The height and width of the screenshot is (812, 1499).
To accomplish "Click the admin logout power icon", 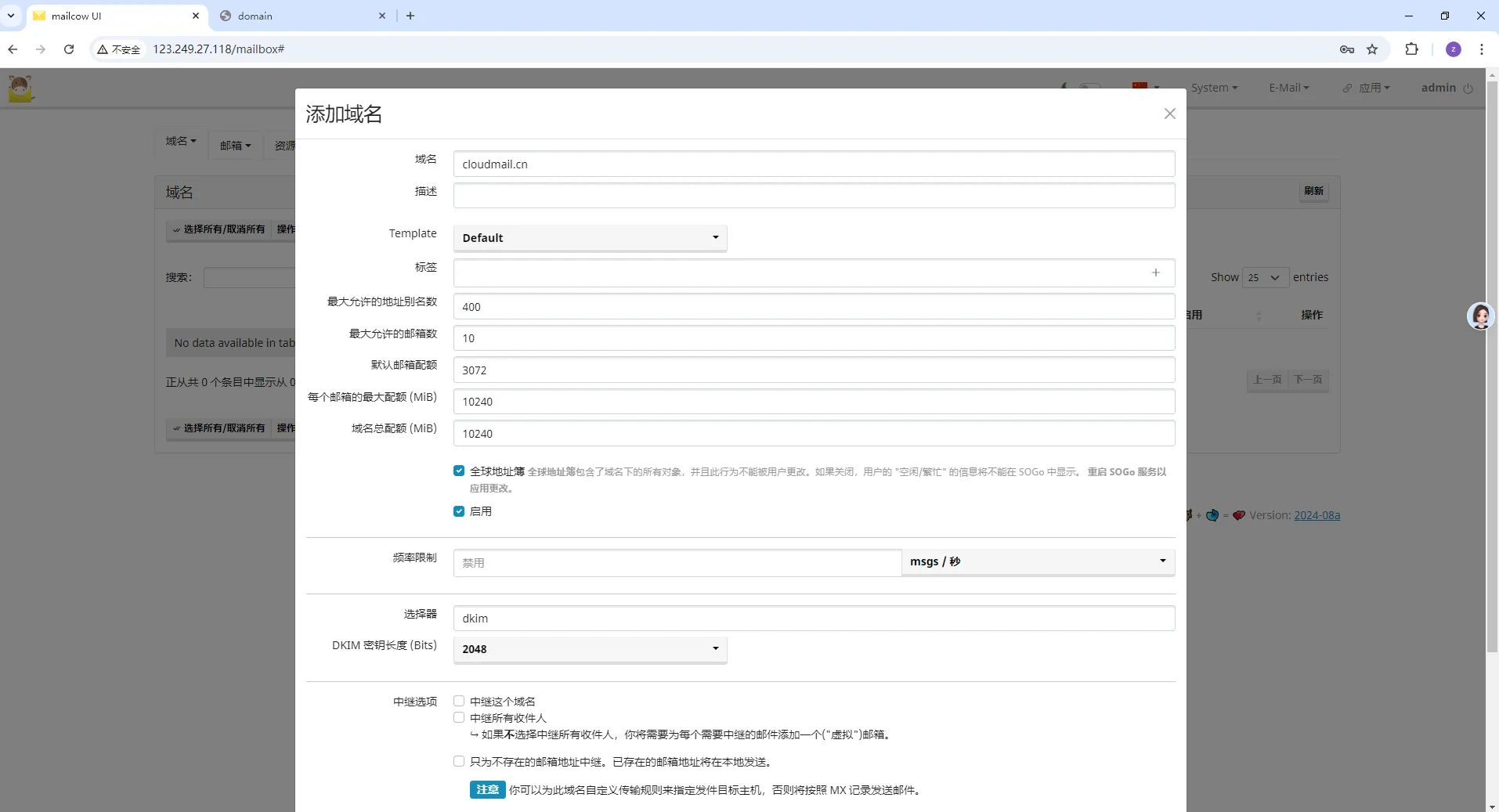I will [x=1468, y=88].
